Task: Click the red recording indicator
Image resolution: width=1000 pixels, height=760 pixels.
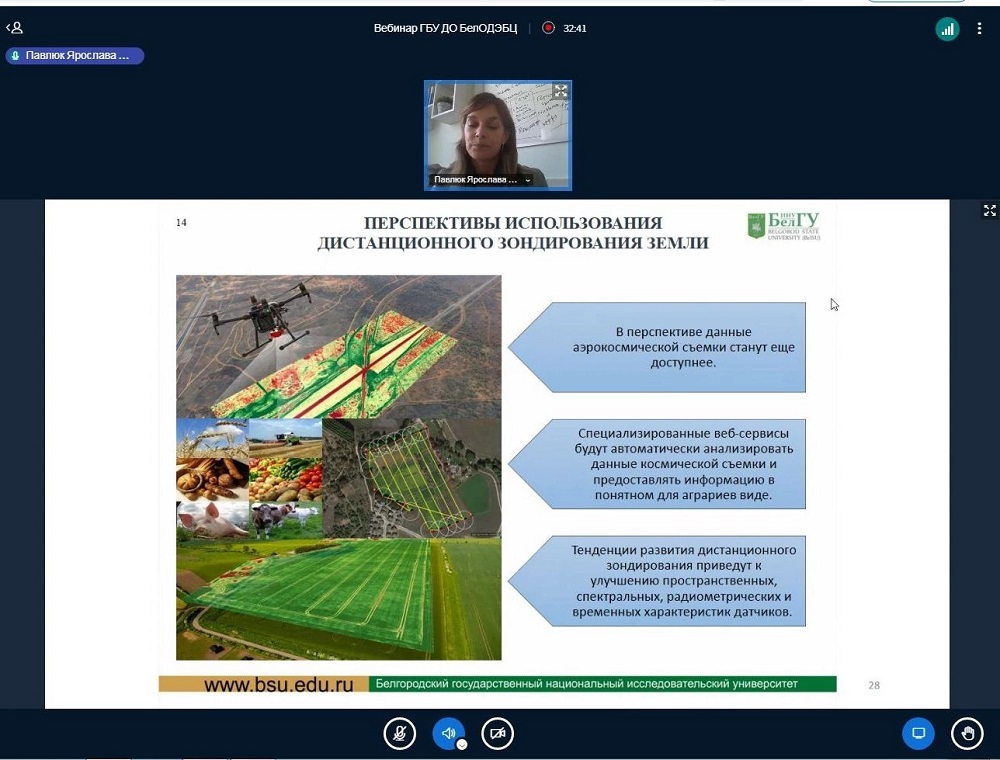Action: [548, 28]
